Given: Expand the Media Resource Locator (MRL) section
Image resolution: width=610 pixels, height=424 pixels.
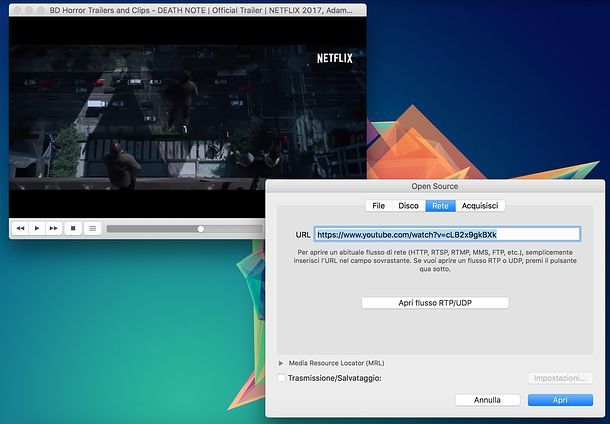Looking at the screenshot, I should point(281,363).
